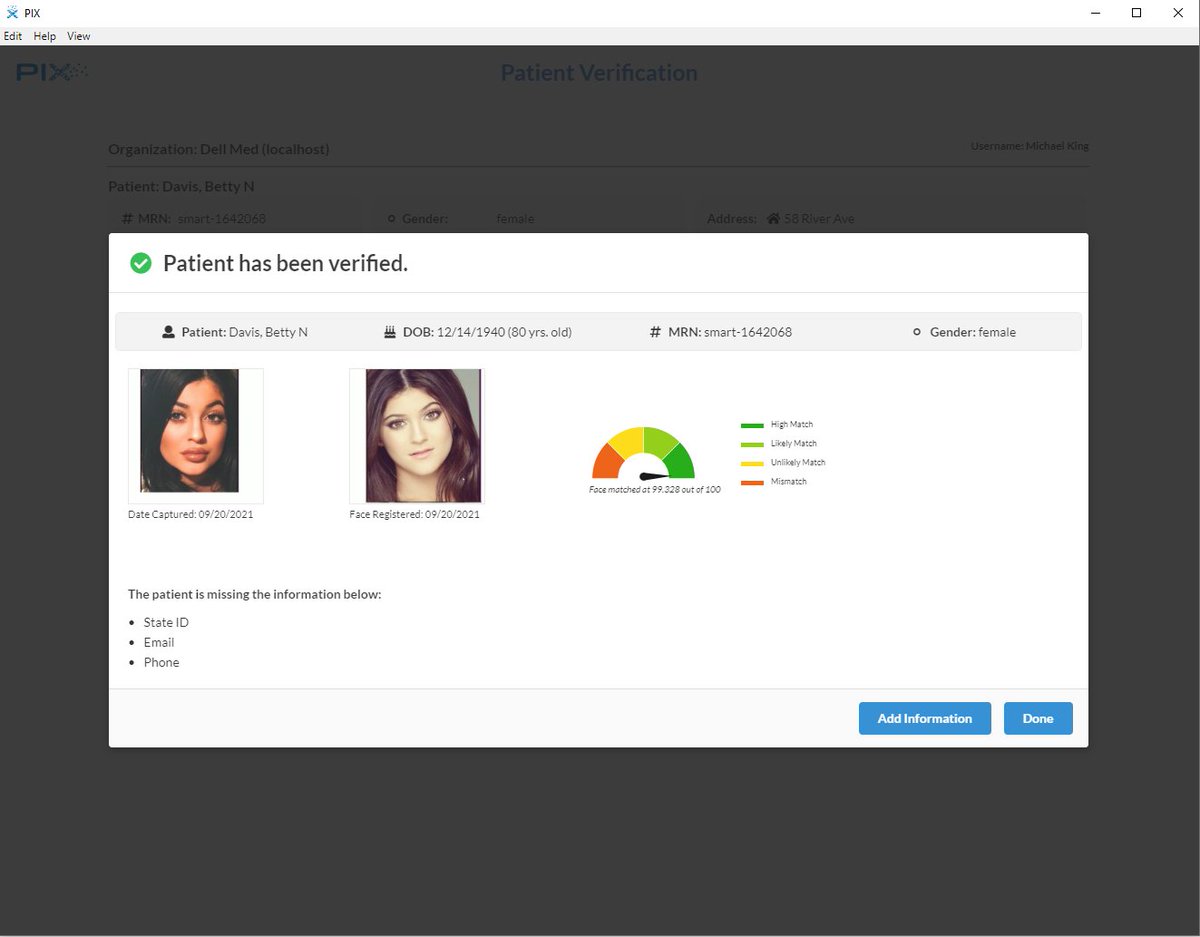The height and width of the screenshot is (937, 1200).
Task: Click 'Patient has been verified.' heading
Action: click(x=285, y=264)
